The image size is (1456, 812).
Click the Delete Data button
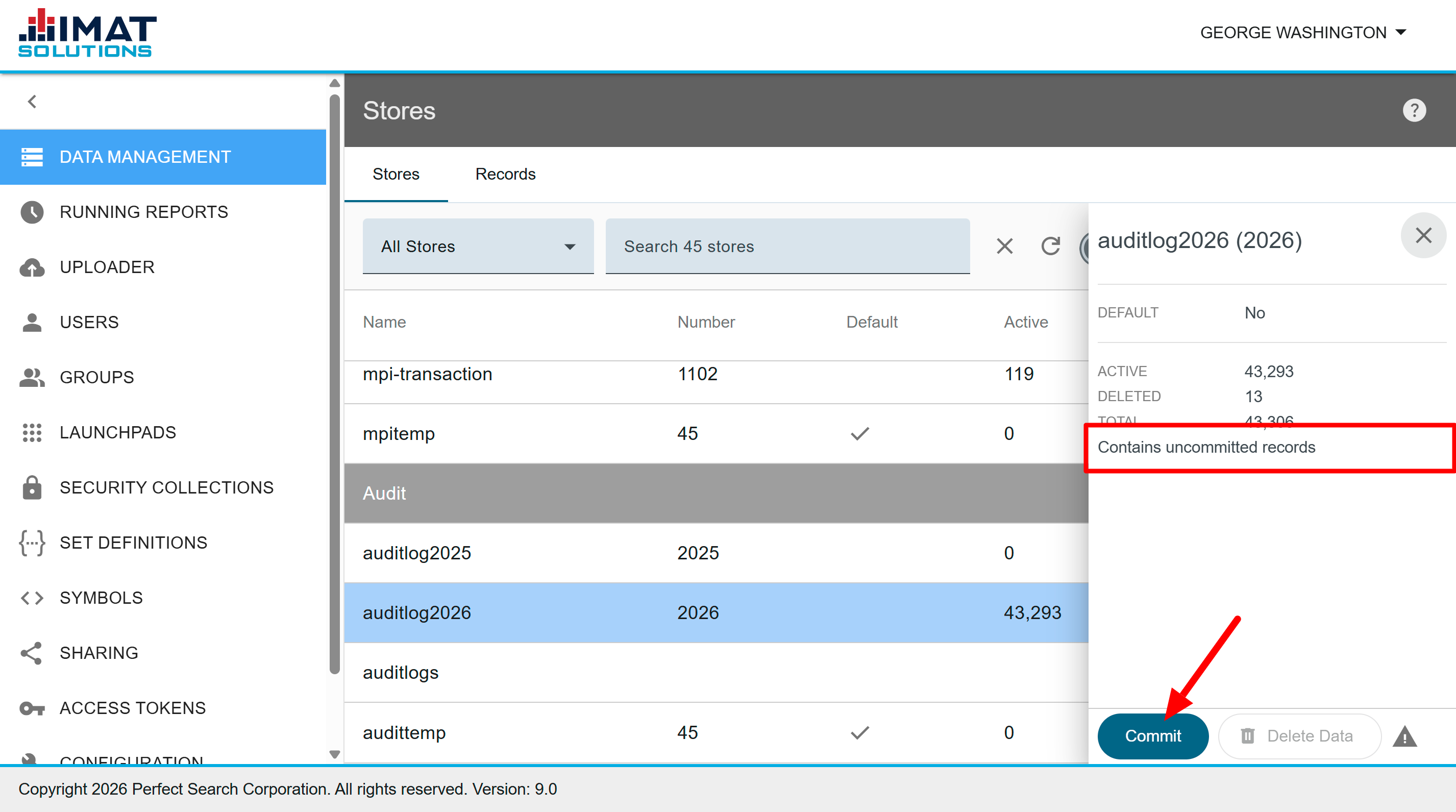[1299, 736]
